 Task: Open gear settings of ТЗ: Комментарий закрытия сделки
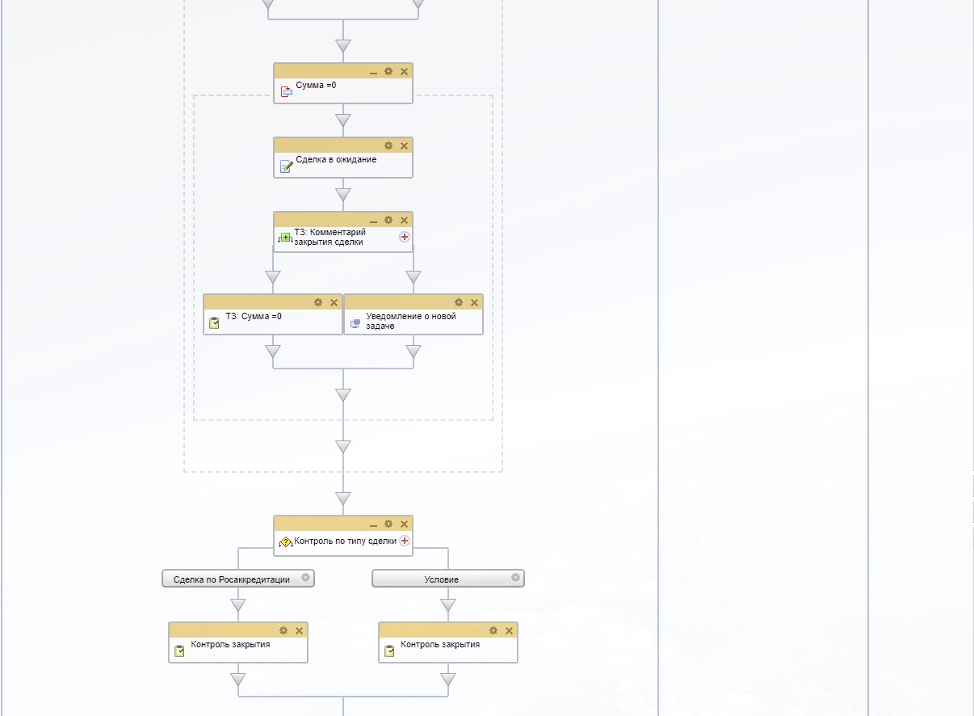(389, 220)
